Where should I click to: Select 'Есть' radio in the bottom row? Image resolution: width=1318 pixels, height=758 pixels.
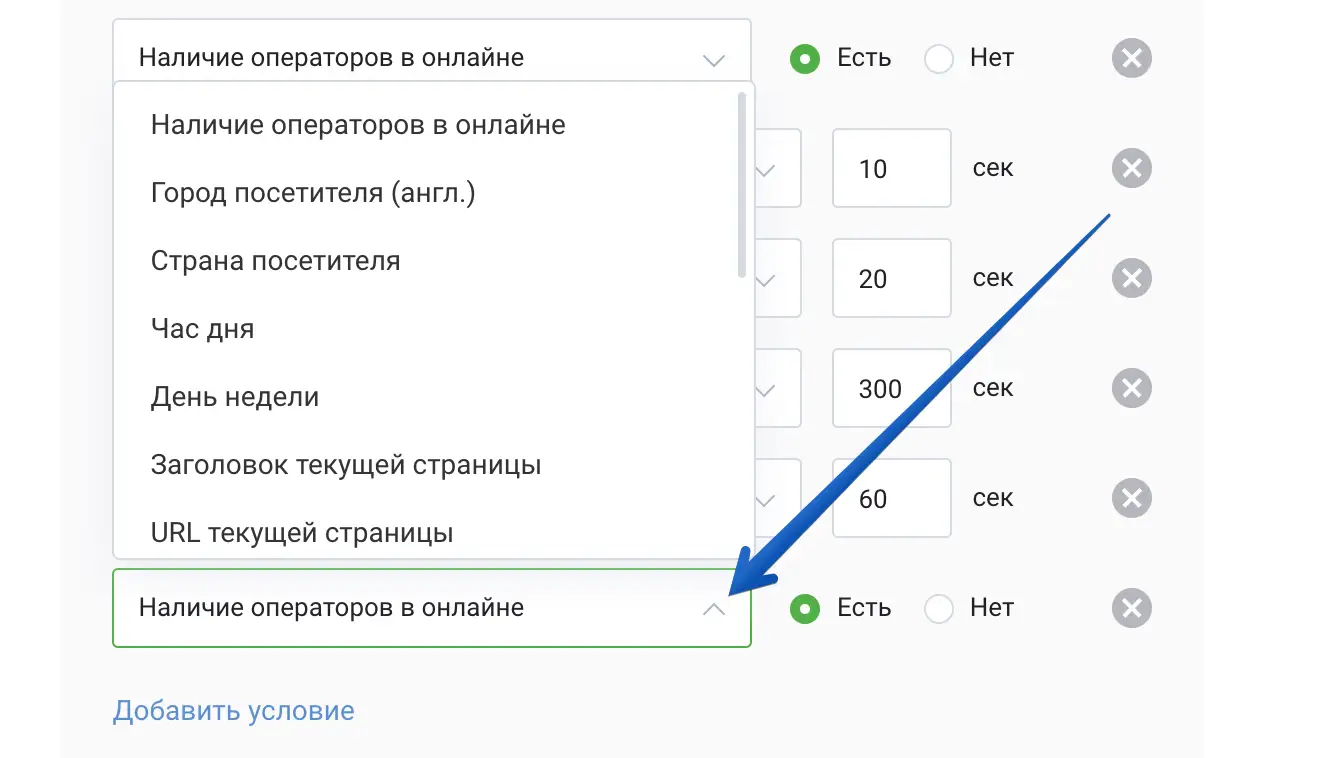click(x=804, y=608)
